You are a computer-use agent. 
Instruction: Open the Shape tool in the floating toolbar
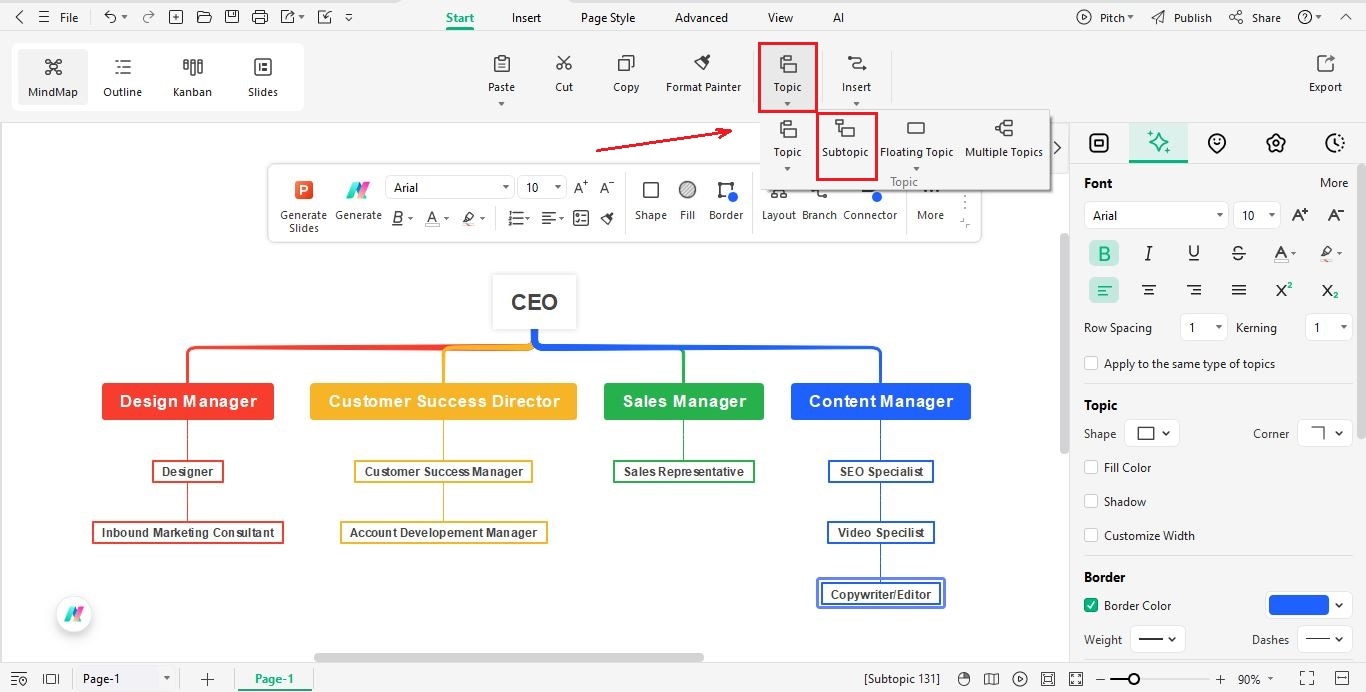(650, 202)
